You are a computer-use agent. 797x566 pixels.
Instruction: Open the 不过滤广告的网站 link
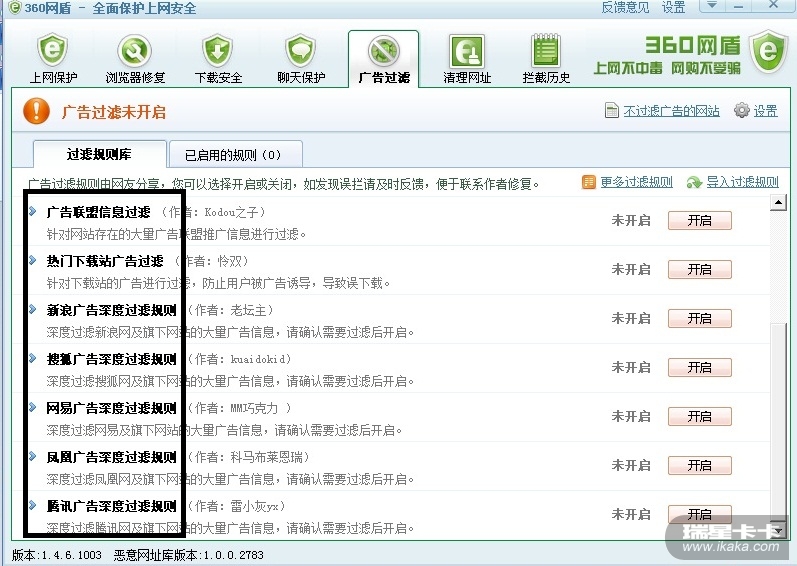[671, 110]
